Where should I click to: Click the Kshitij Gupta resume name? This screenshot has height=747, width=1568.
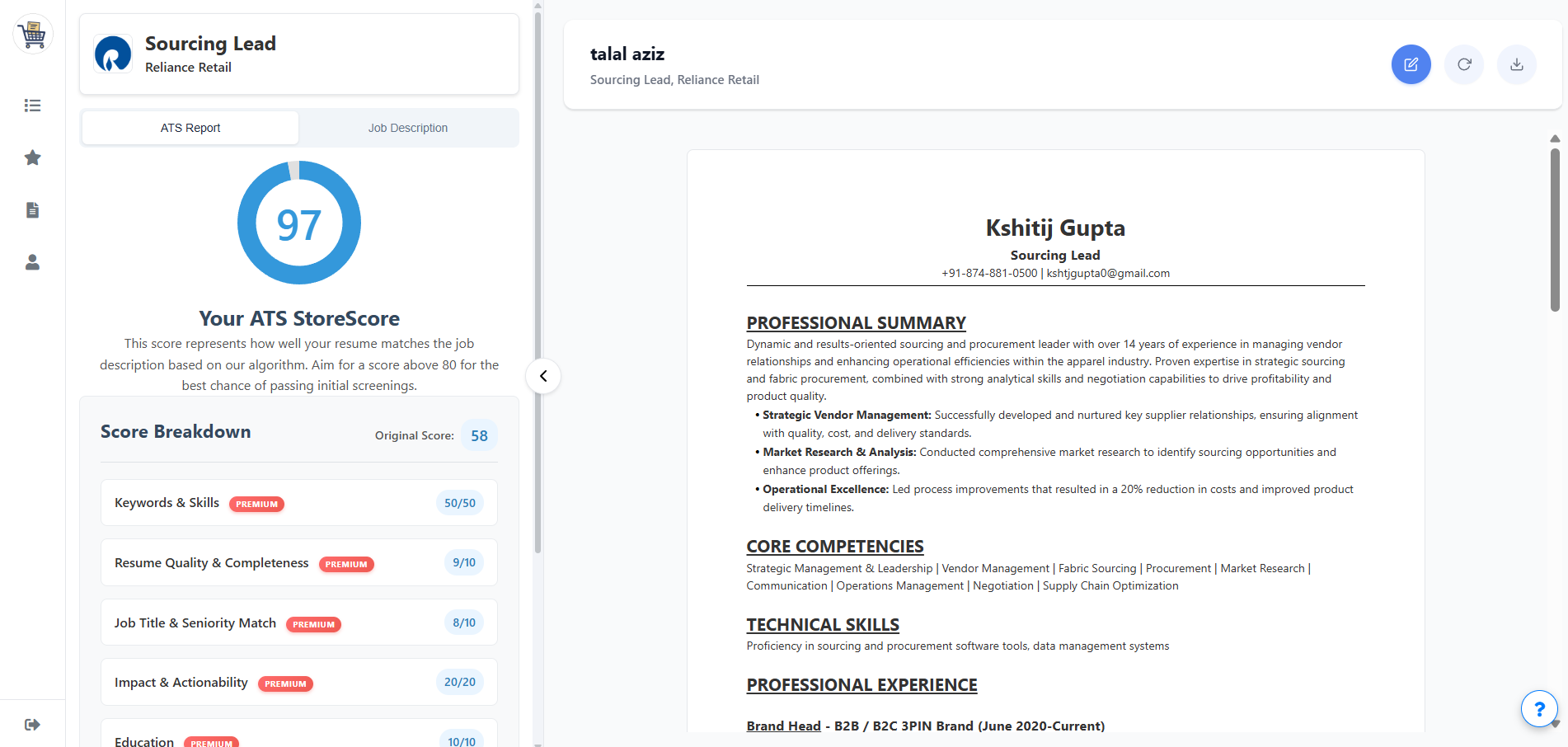coord(1055,228)
